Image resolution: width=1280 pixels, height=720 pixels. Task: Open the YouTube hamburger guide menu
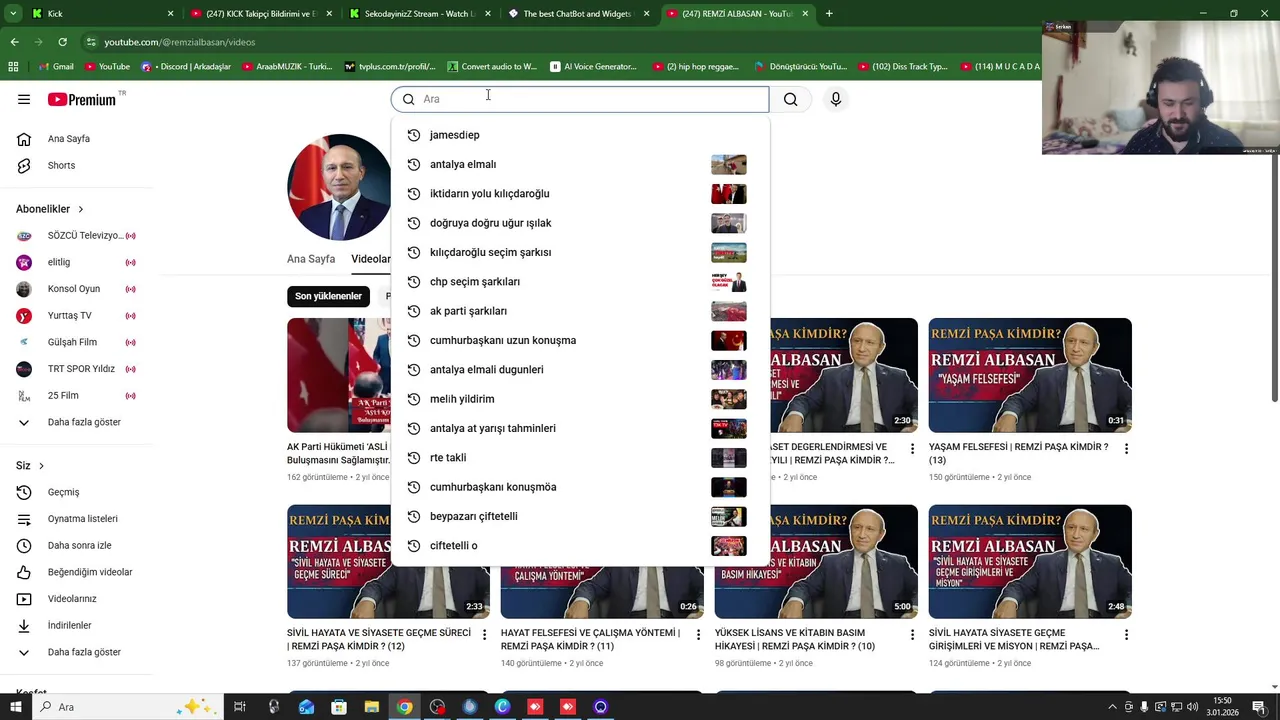(24, 99)
